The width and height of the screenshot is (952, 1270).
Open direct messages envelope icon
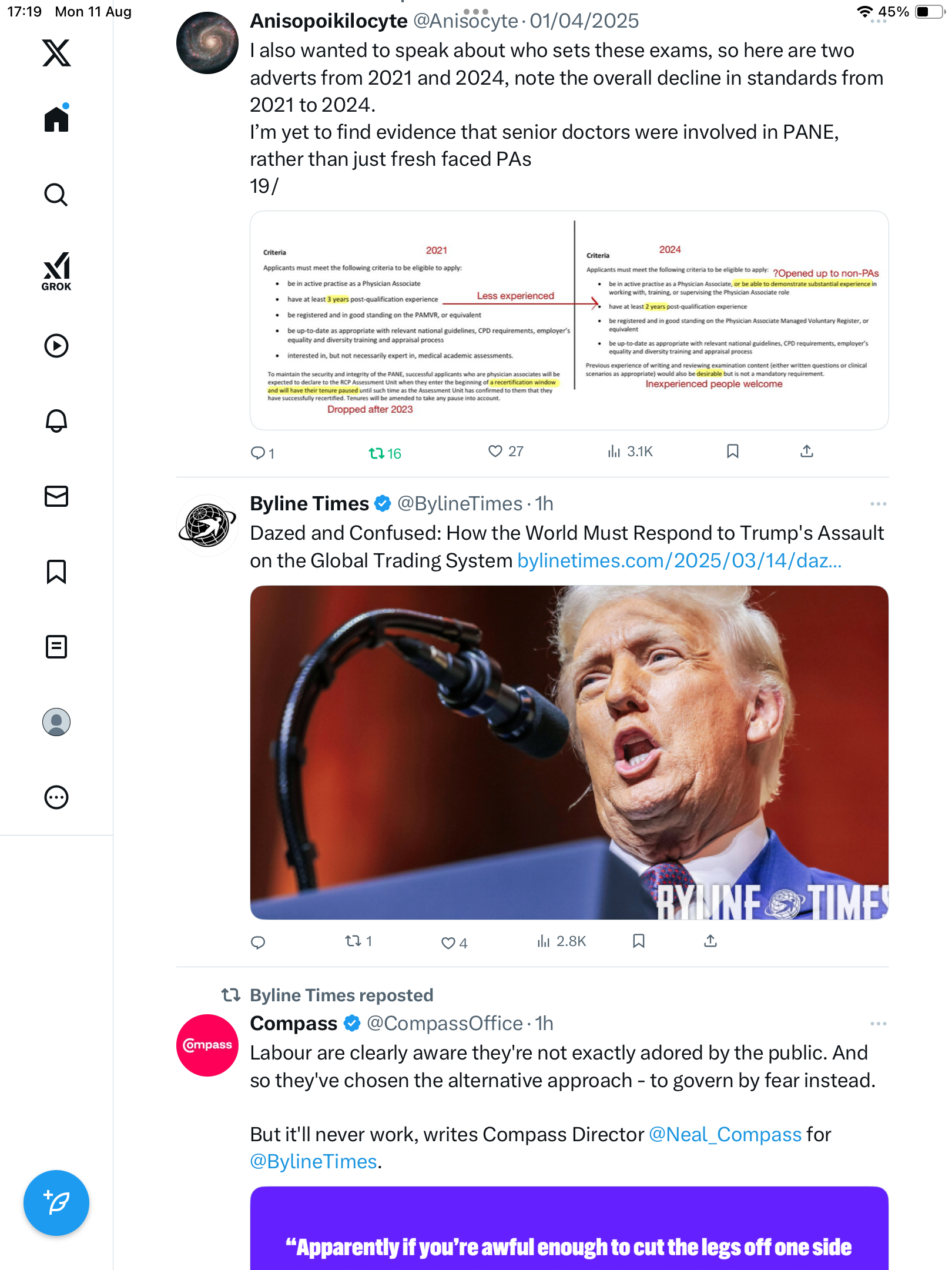pyautogui.click(x=56, y=496)
